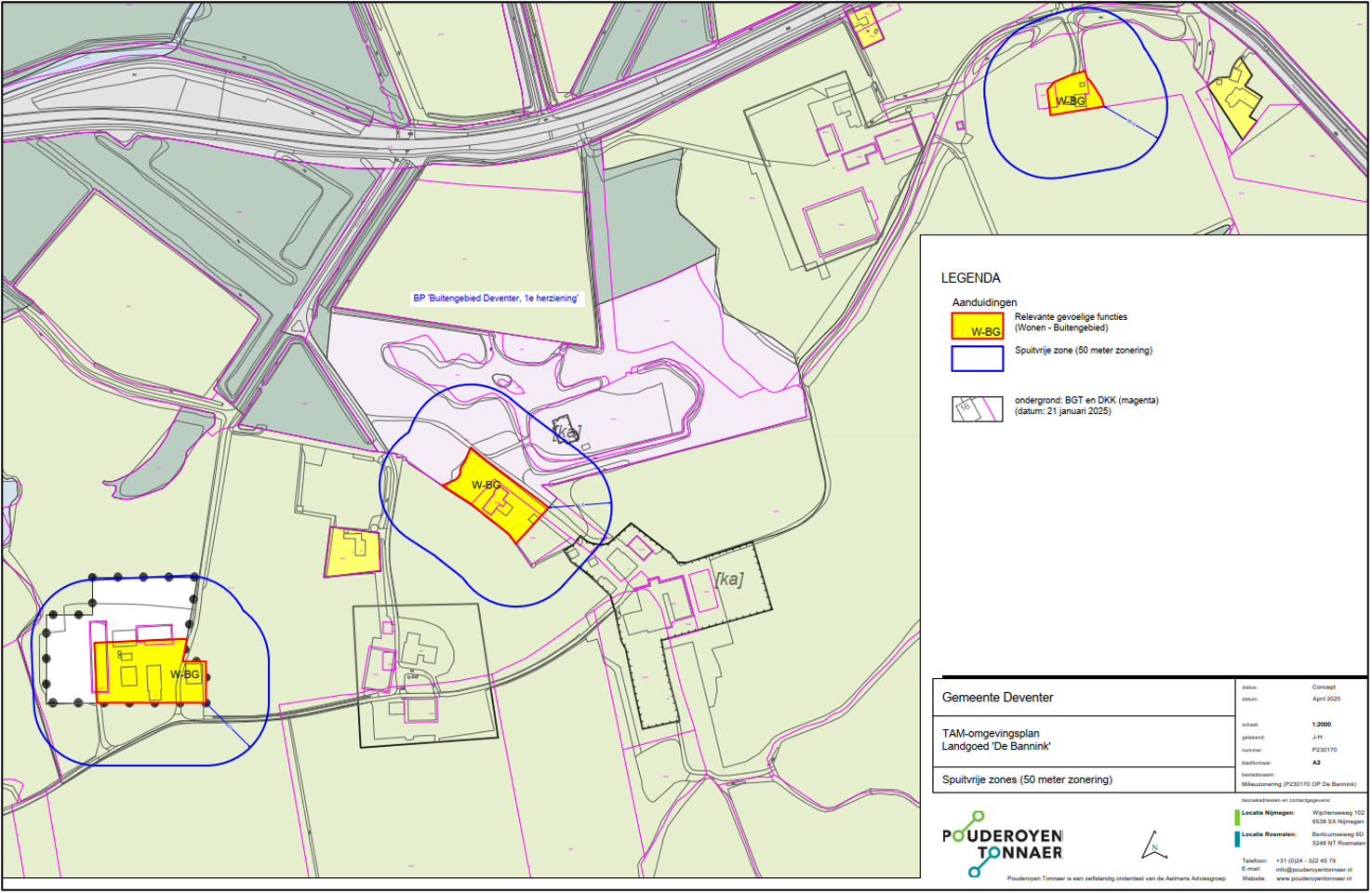Click the [ka] label in the dashed area
Image resolution: width=1372 pixels, height=893 pixels.
[x=729, y=580]
